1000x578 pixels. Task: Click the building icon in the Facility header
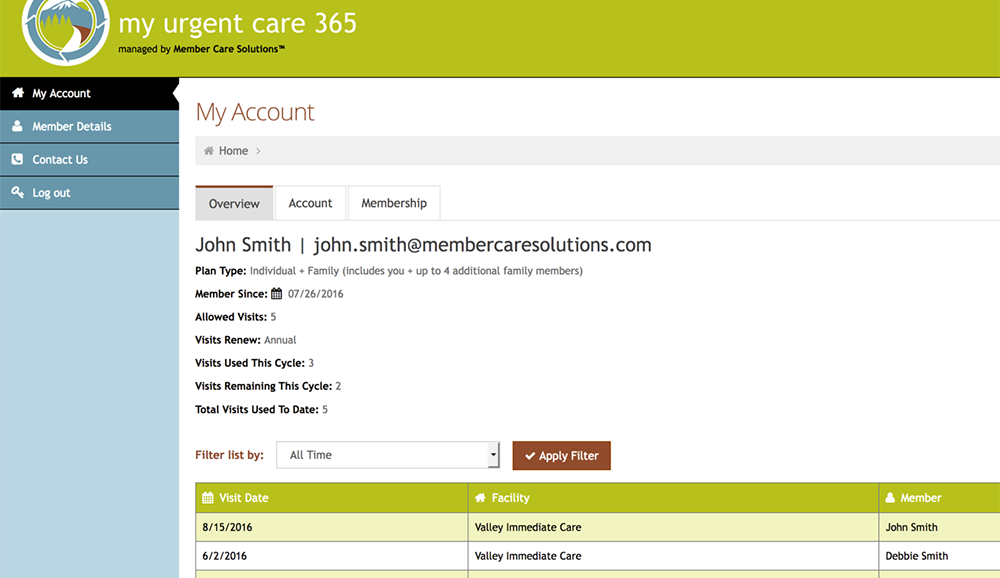click(x=481, y=497)
